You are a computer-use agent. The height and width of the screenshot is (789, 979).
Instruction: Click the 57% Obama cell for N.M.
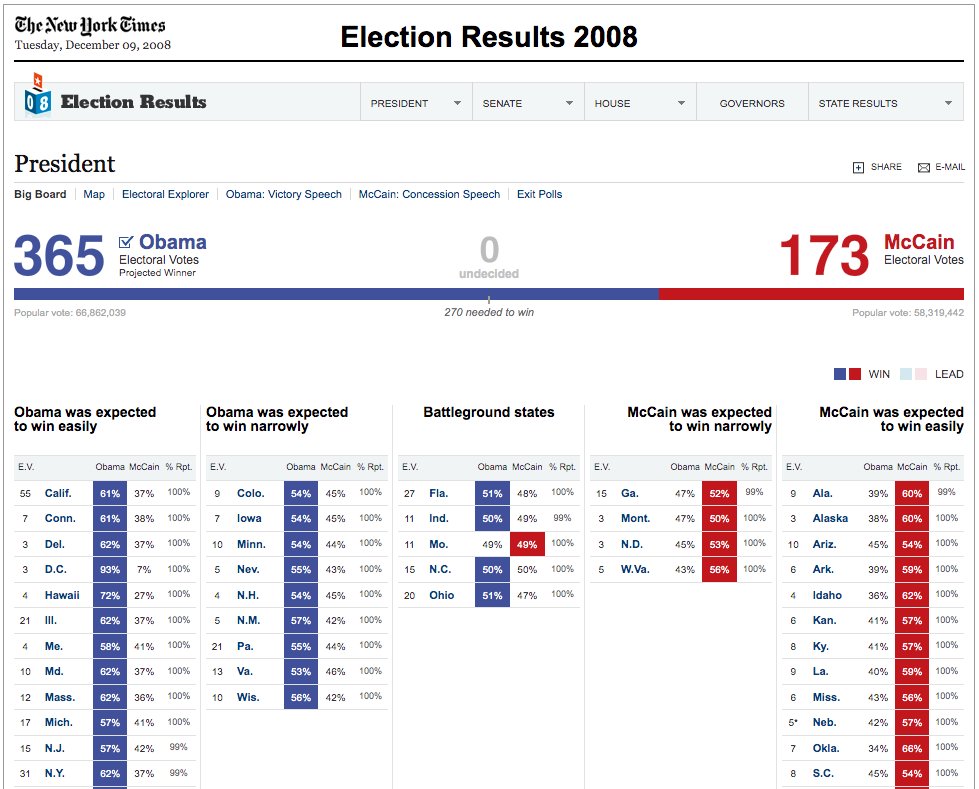[301, 620]
